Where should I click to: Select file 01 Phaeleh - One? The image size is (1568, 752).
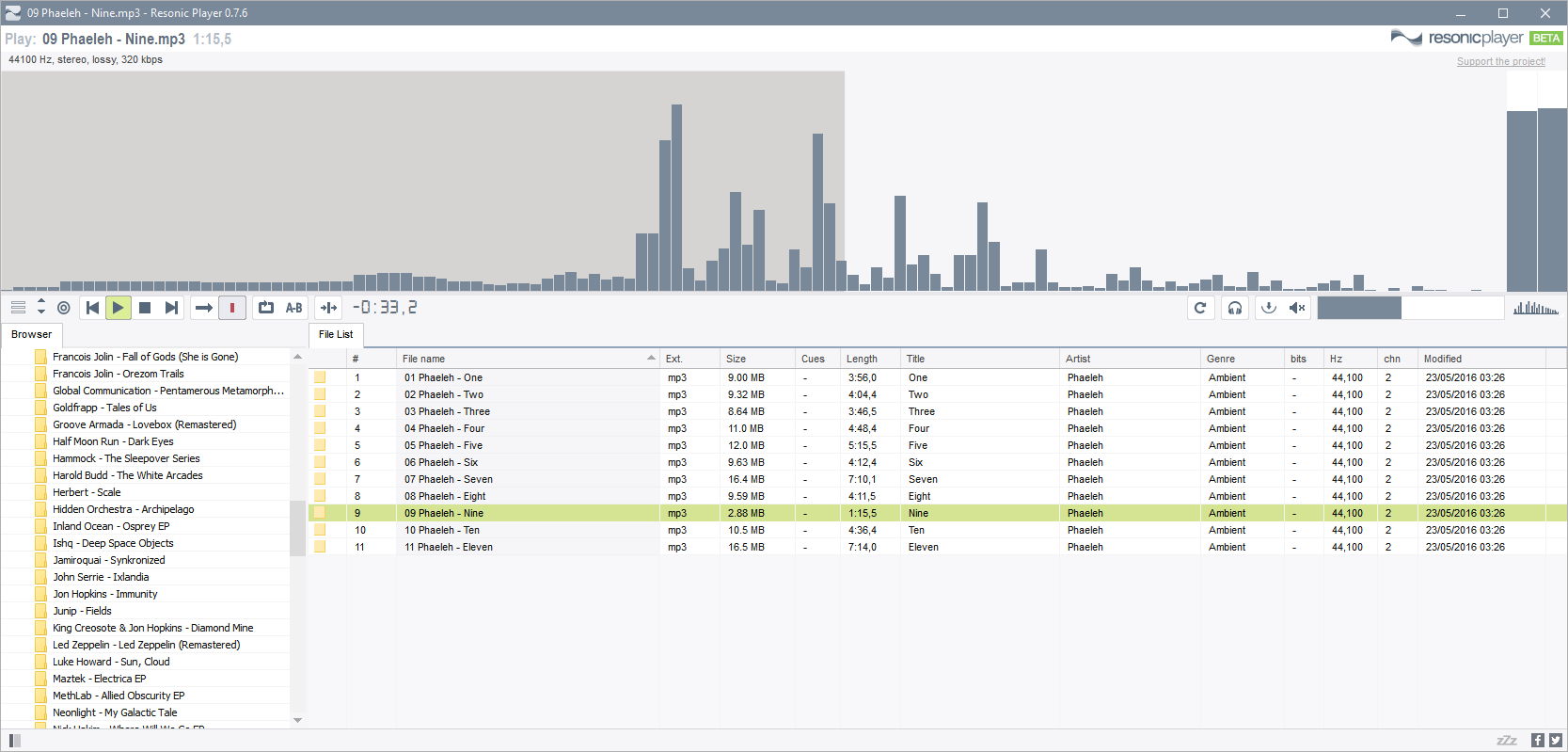click(x=443, y=377)
